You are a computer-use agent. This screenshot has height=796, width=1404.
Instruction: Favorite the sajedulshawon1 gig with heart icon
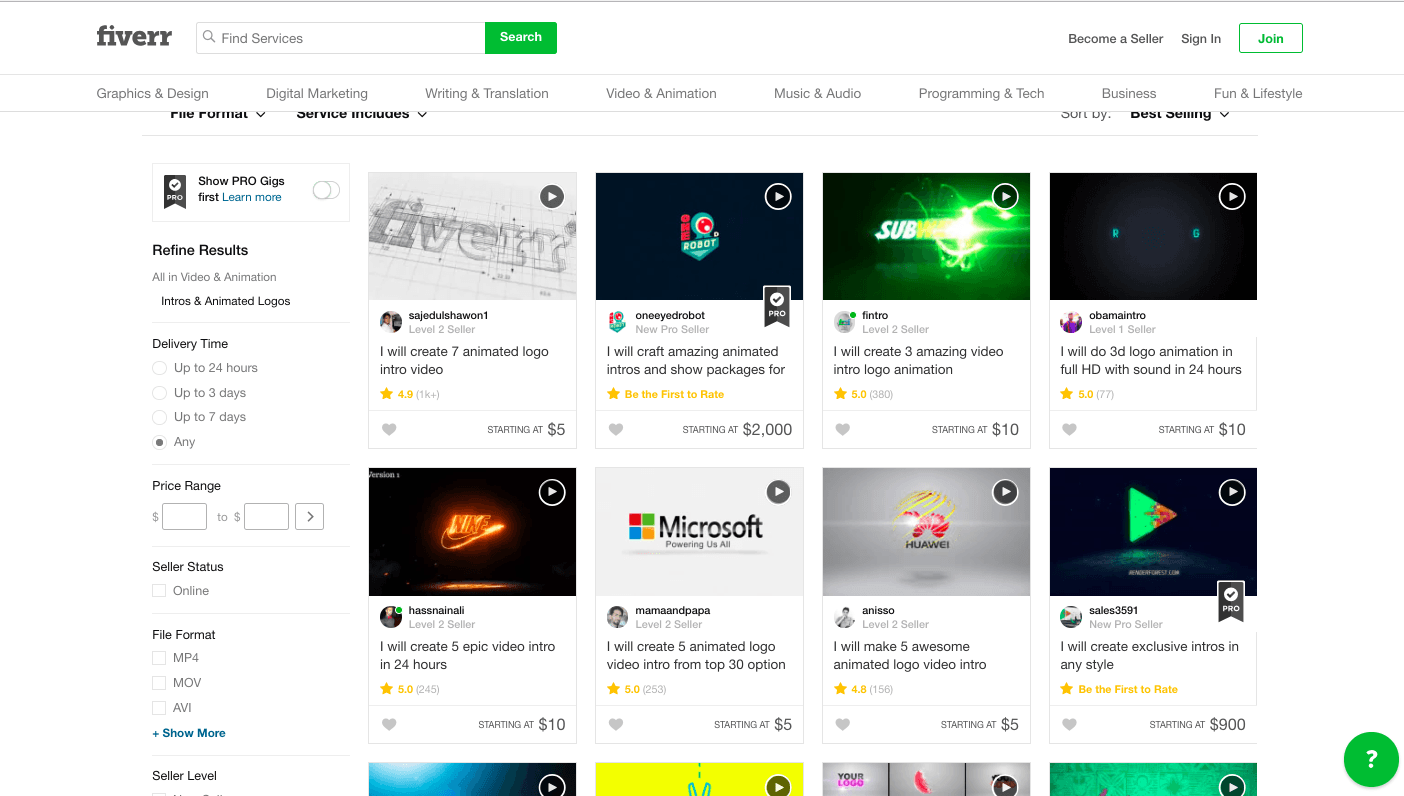389,430
